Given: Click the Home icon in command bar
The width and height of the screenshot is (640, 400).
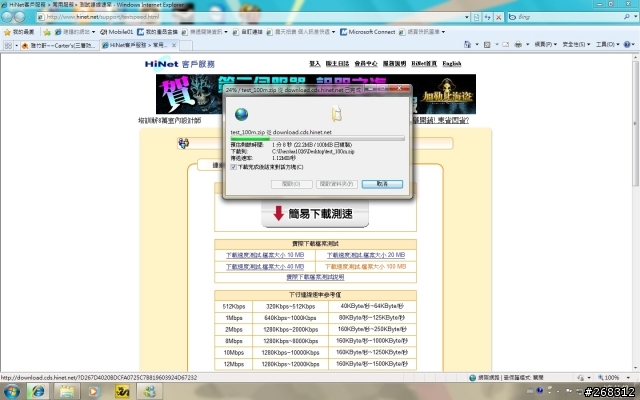Looking at the screenshot, I should click(467, 44).
